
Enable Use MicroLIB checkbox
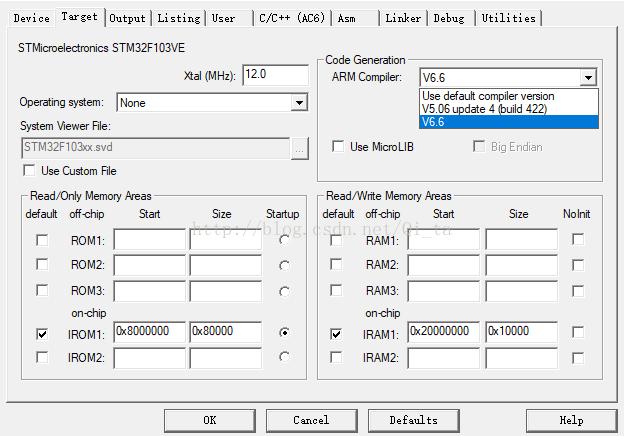(x=338, y=146)
